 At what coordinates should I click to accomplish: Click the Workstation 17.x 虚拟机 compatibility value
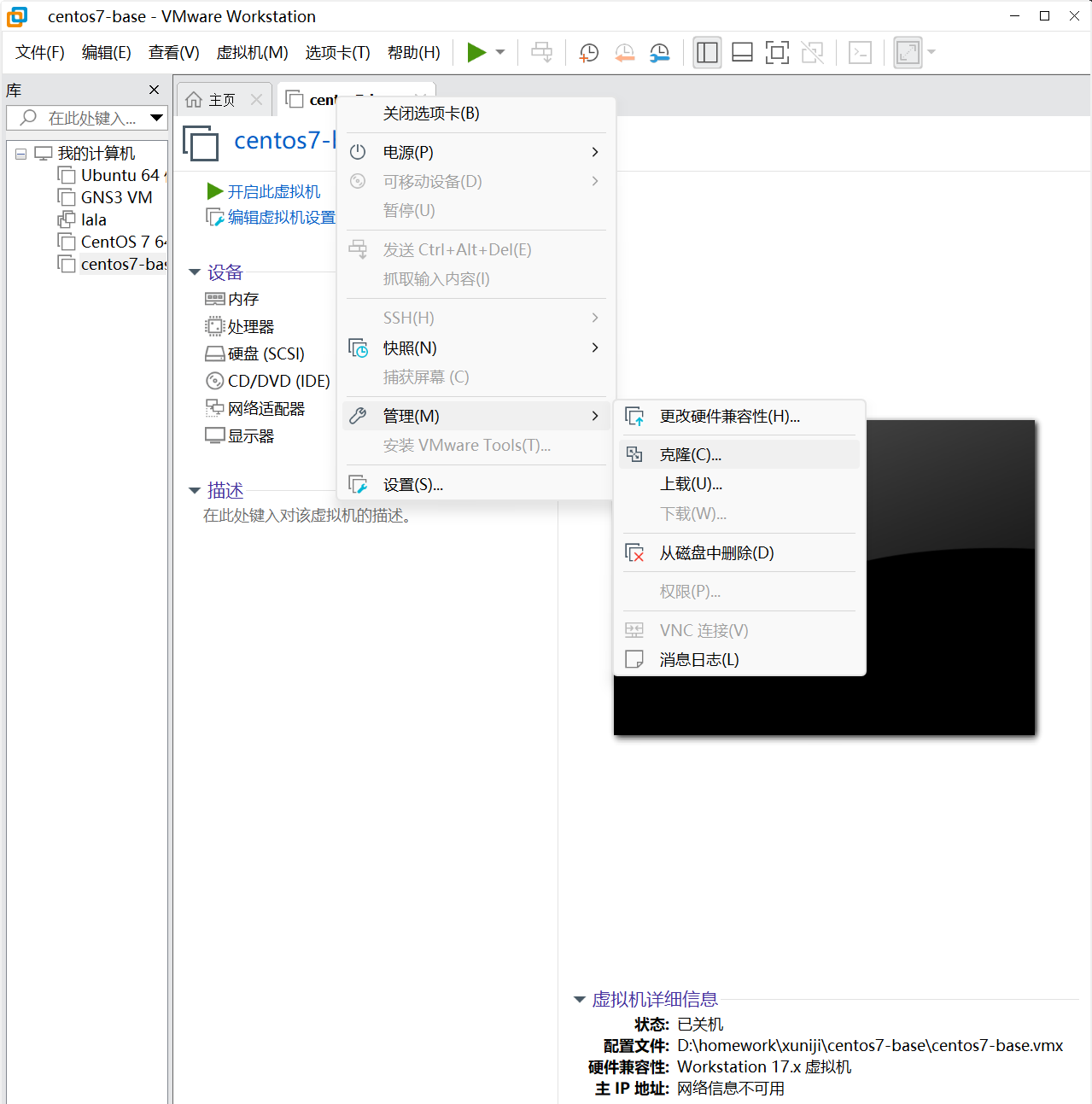pos(764,1067)
